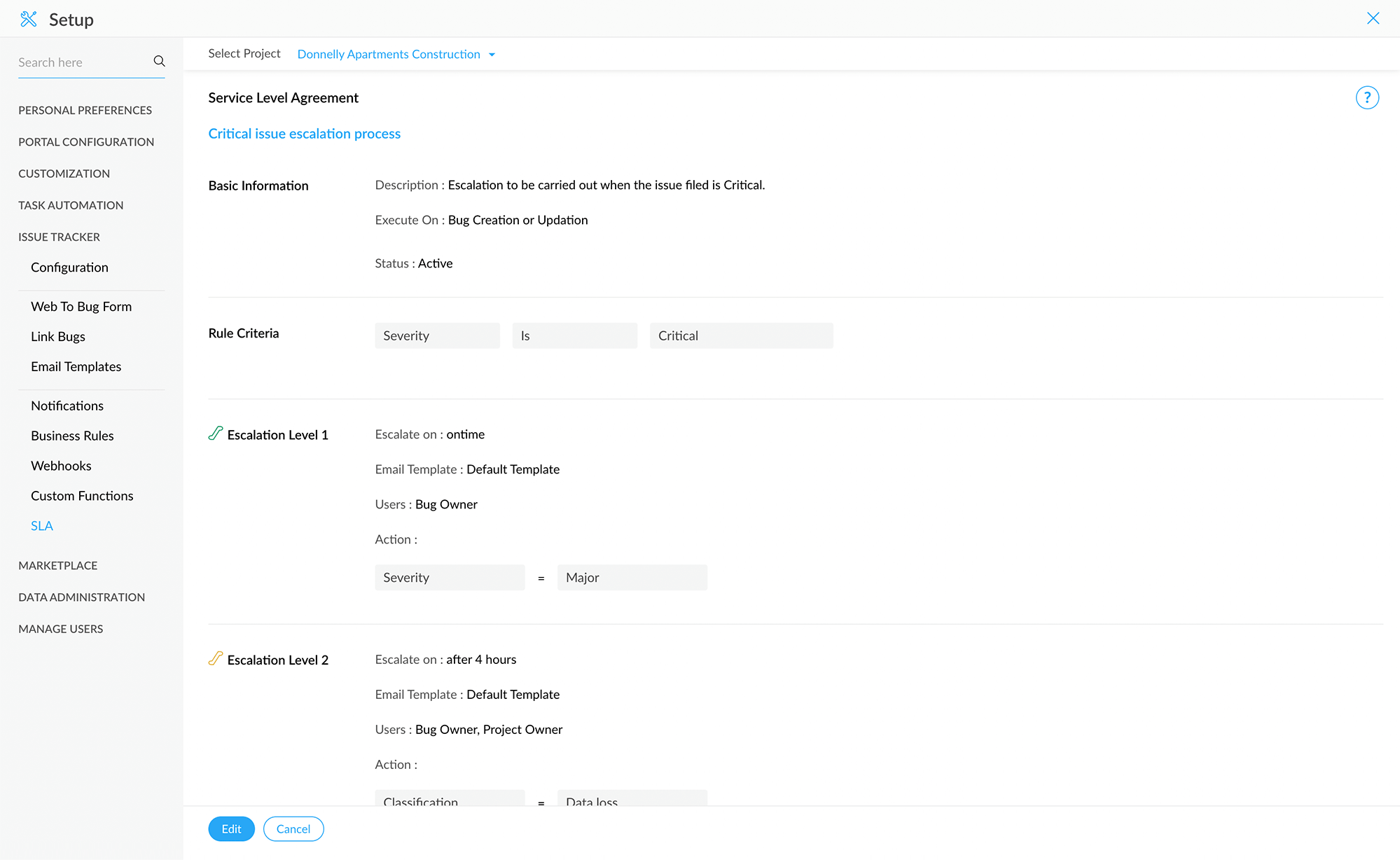Click the search magnifier icon
Image resolution: width=1400 pixels, height=860 pixels.
(x=159, y=62)
